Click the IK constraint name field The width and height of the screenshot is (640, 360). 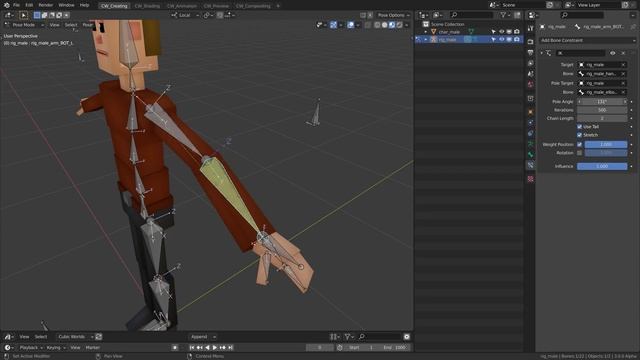580,53
